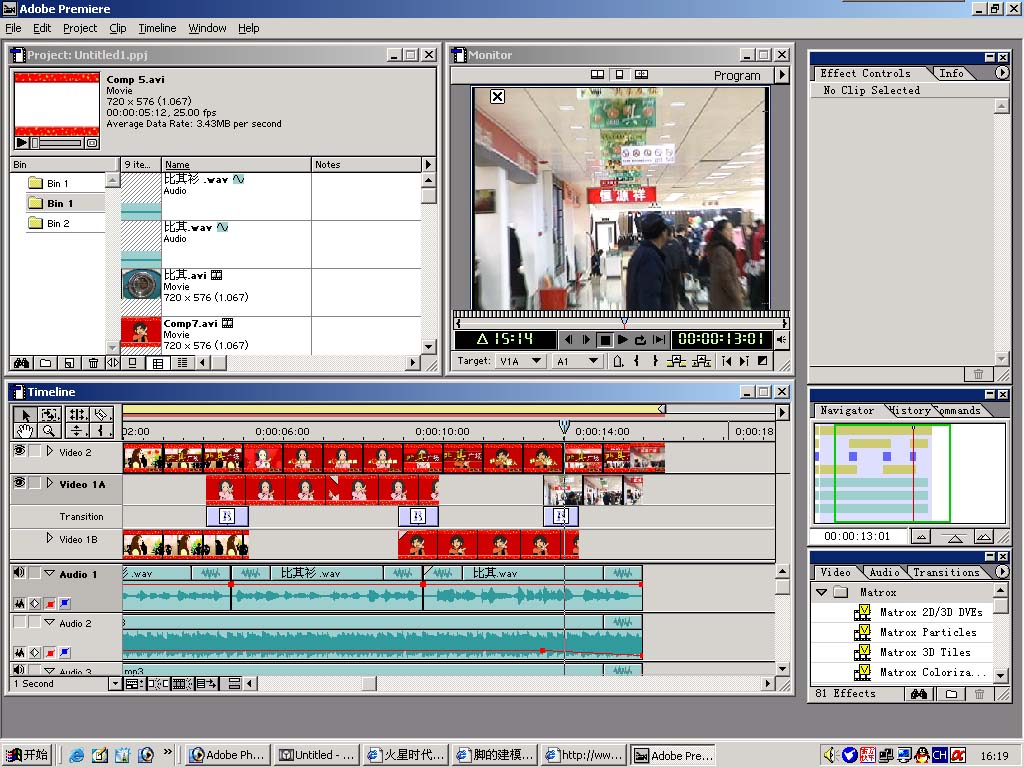
Task: Expand the Video 1A track
Action: pyautogui.click(x=50, y=483)
